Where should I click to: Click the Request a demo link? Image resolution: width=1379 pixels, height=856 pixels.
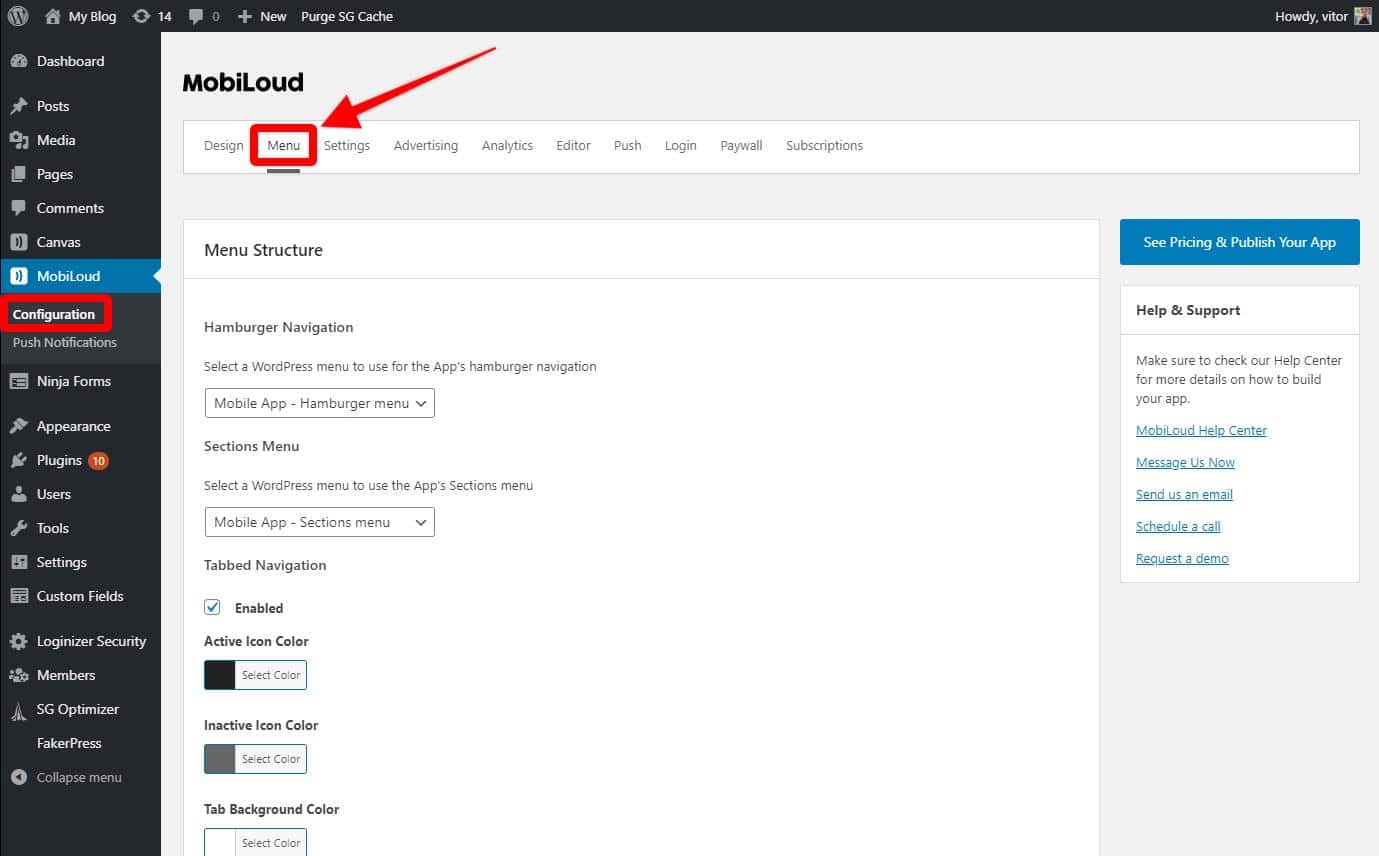1182,558
